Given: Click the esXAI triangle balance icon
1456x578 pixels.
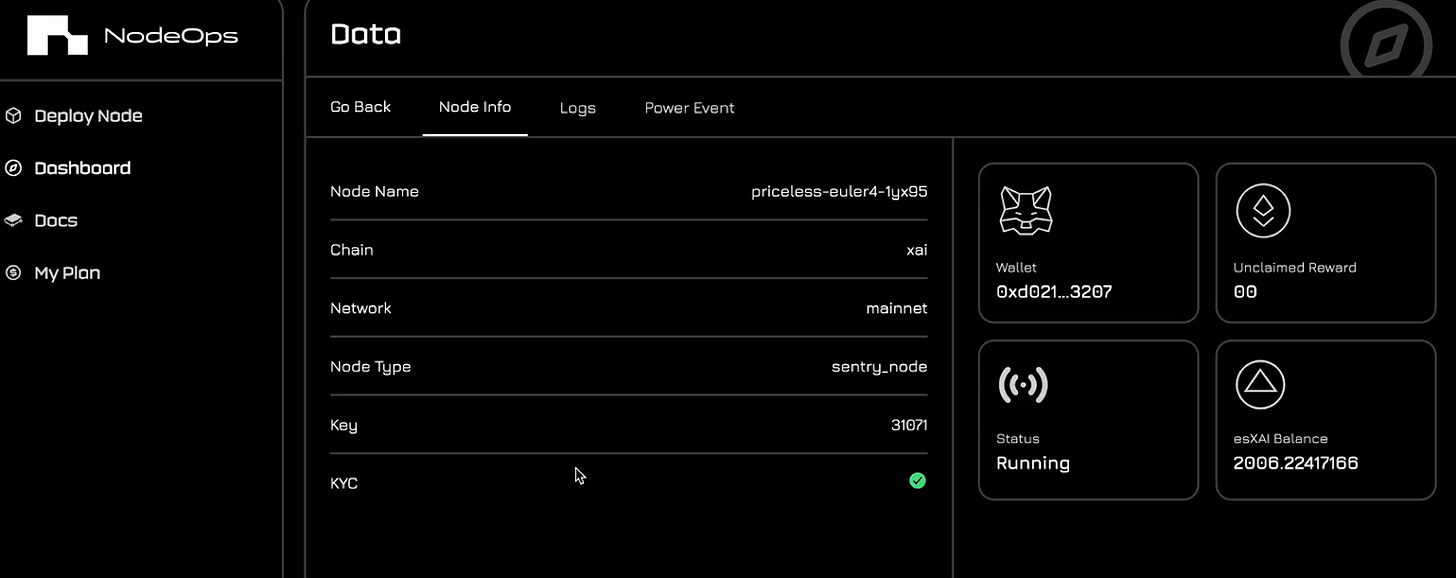Looking at the screenshot, I should click(1260, 385).
